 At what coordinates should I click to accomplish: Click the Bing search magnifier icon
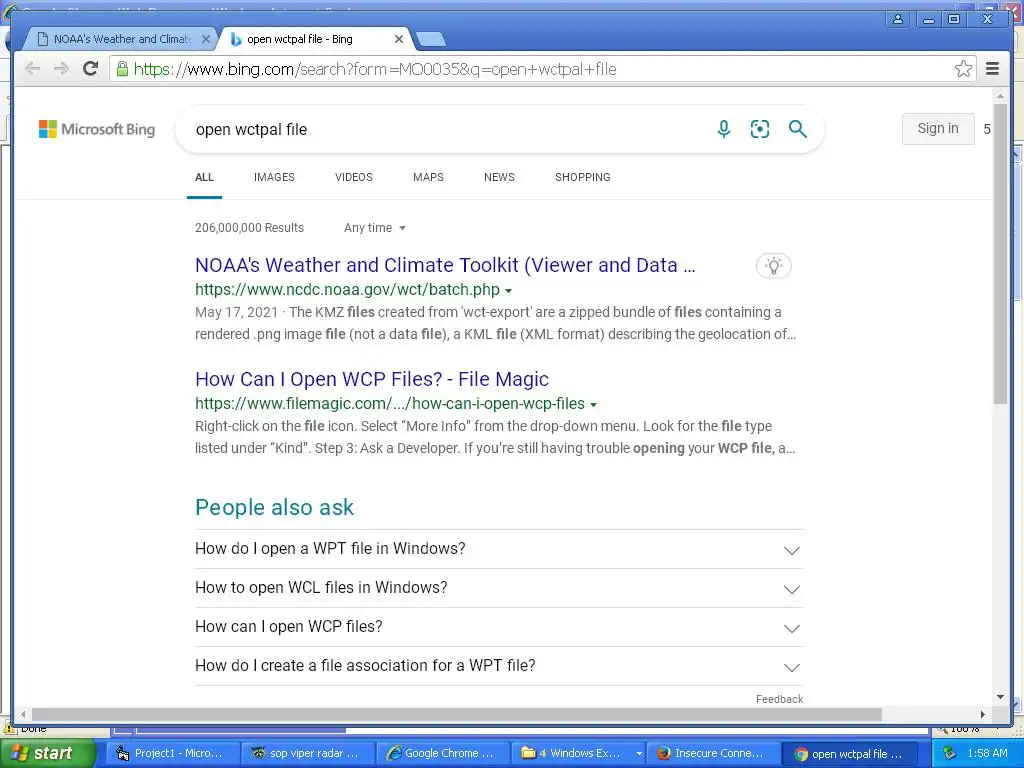[797, 129]
